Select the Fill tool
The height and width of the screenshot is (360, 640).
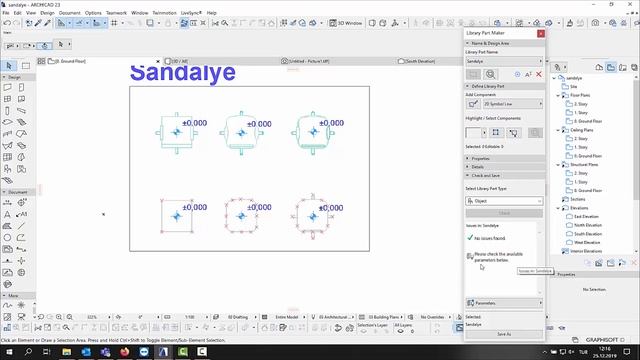tap(7, 226)
